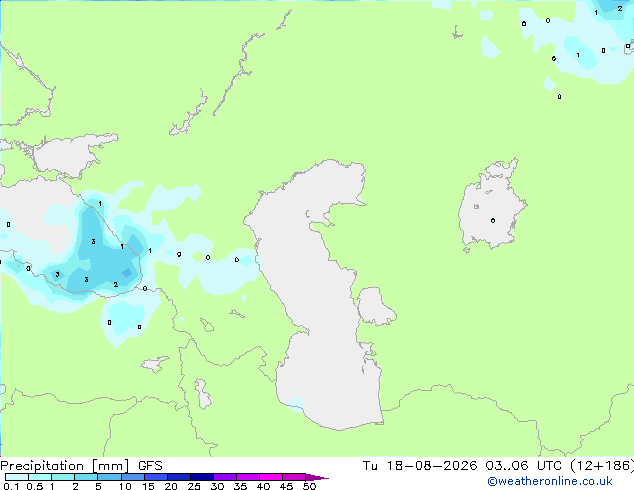
Task: Click the '03..06 UTC' time range text
Action: [x=524, y=466]
